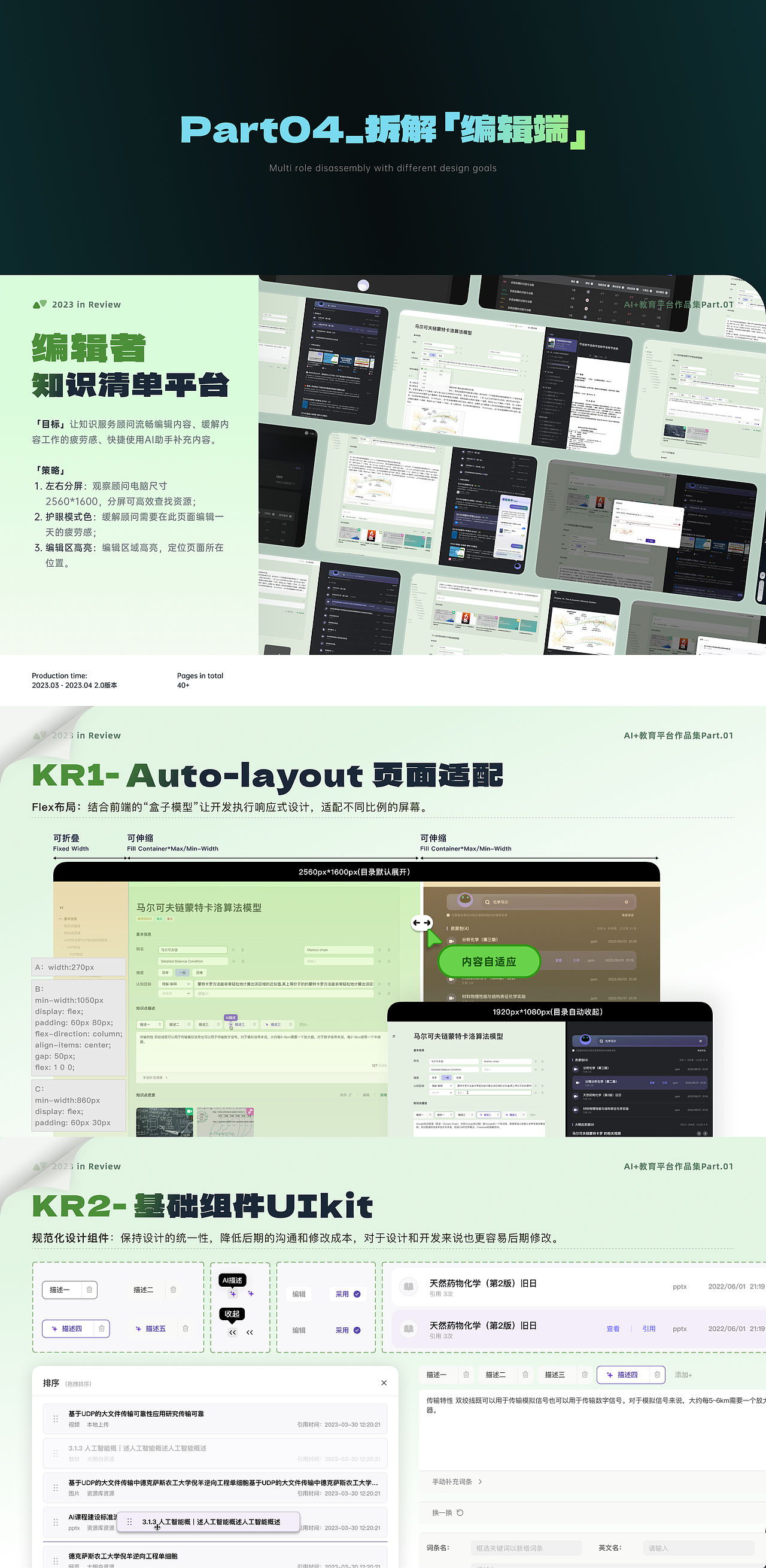
Task: Click the 英文名 input field
Action: point(698,1548)
